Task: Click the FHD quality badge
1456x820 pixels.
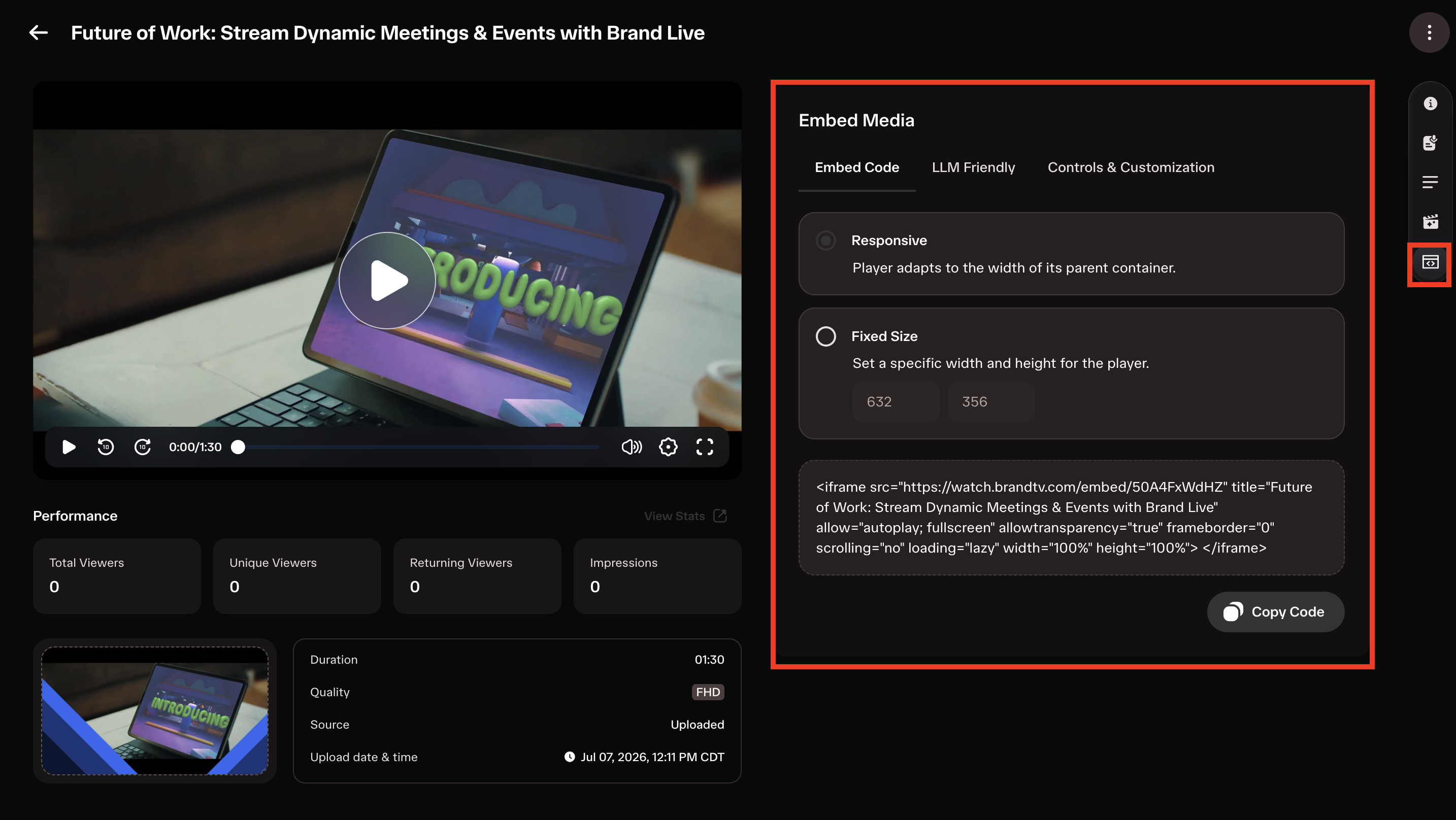Action: point(708,692)
